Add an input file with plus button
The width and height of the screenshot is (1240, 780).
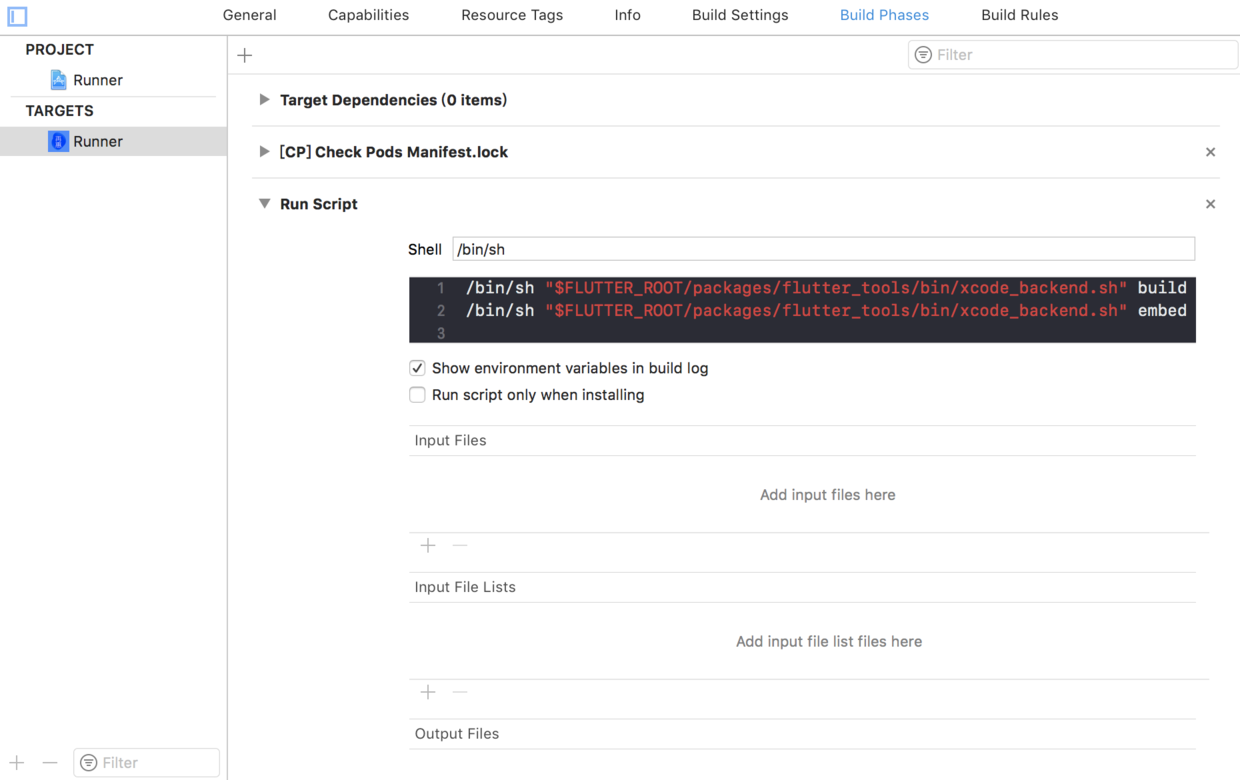coord(428,545)
